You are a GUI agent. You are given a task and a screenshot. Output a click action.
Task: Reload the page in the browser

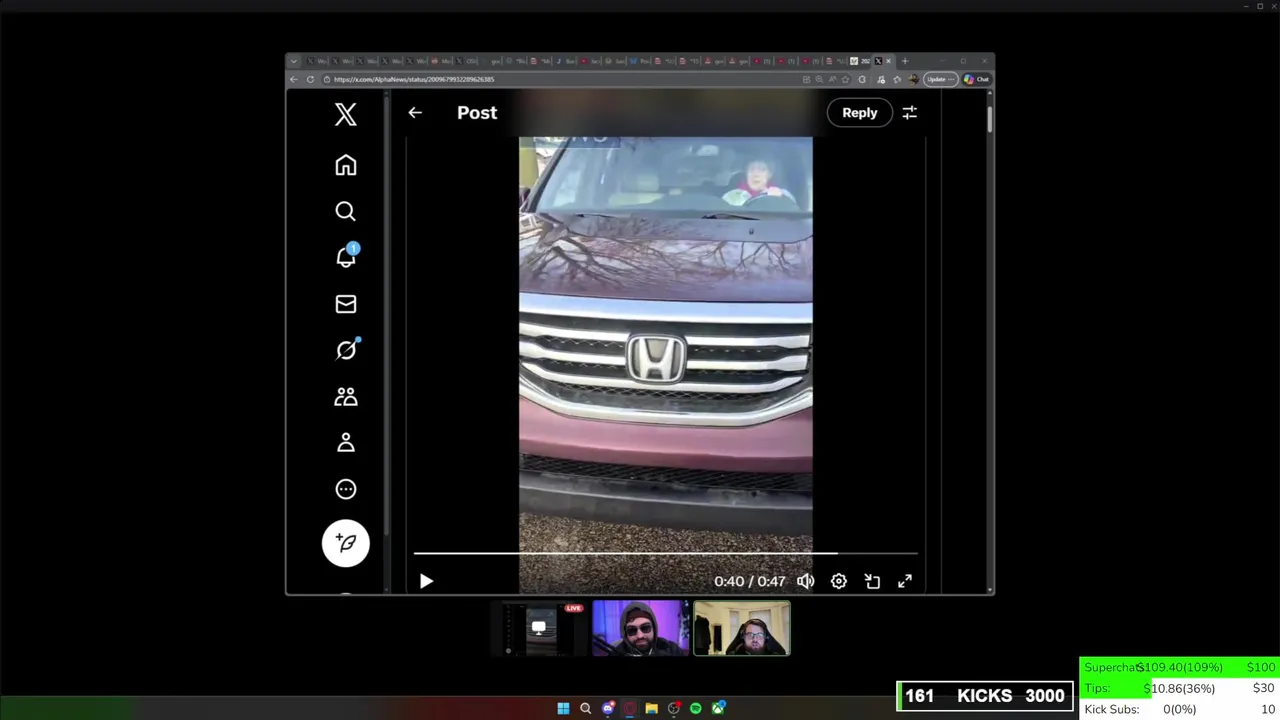pyautogui.click(x=311, y=79)
